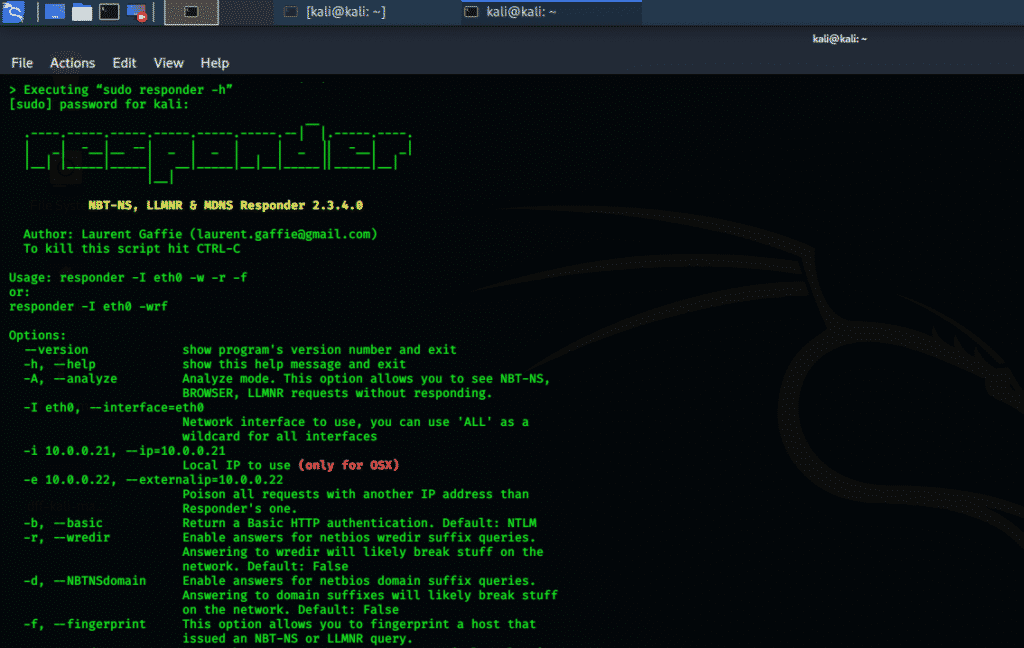The width and height of the screenshot is (1024, 648).
Task: Click 'show program's version number and exit' description
Action: click(319, 349)
